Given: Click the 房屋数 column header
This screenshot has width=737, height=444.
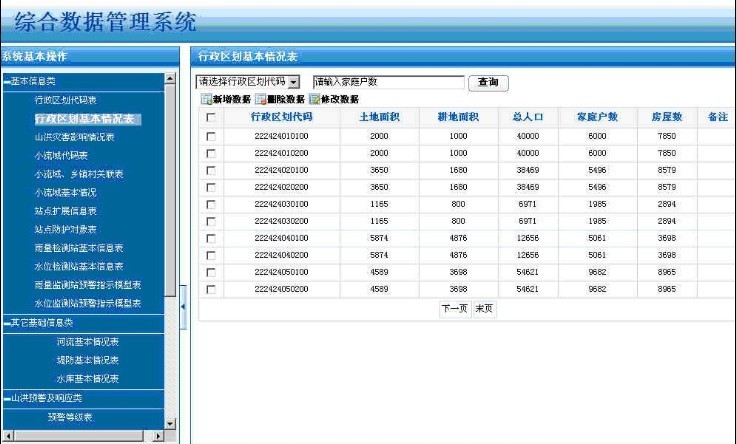Looking at the screenshot, I should click(667, 117).
